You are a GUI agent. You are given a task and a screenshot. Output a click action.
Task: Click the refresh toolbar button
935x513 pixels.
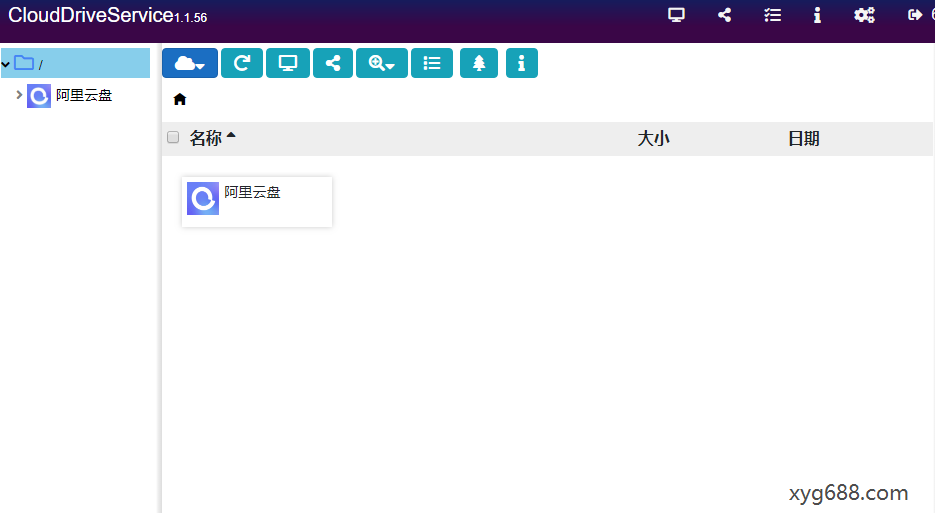click(x=242, y=63)
